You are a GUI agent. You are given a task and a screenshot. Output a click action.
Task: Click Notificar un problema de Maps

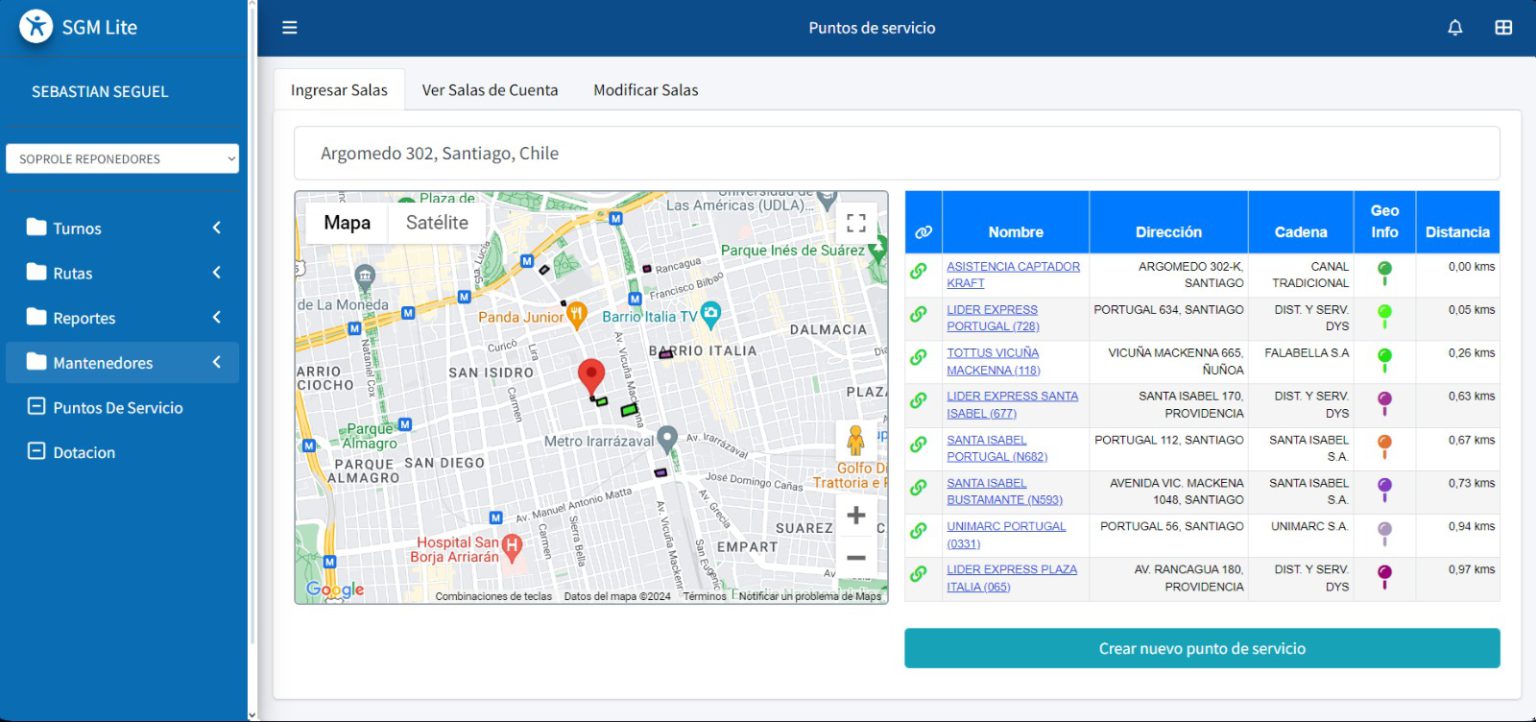[810, 596]
